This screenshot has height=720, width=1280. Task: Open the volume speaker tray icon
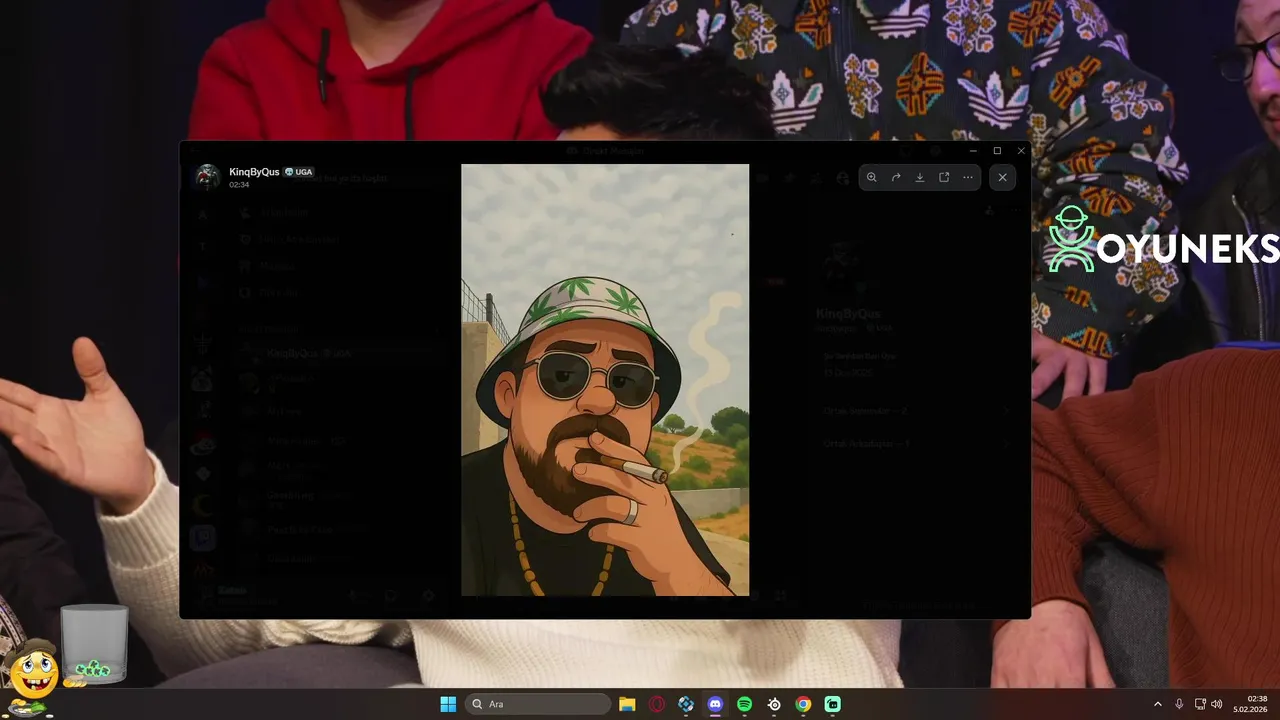click(x=1217, y=704)
